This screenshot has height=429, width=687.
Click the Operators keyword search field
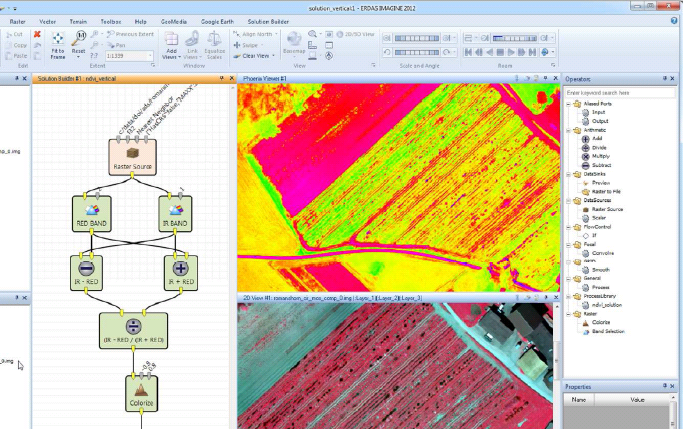[x=620, y=93]
